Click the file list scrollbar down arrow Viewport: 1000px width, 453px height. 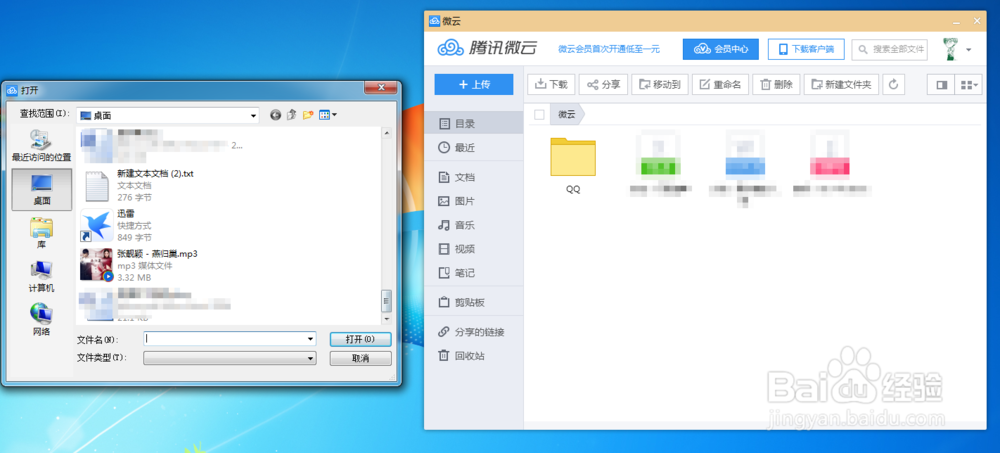(x=386, y=318)
